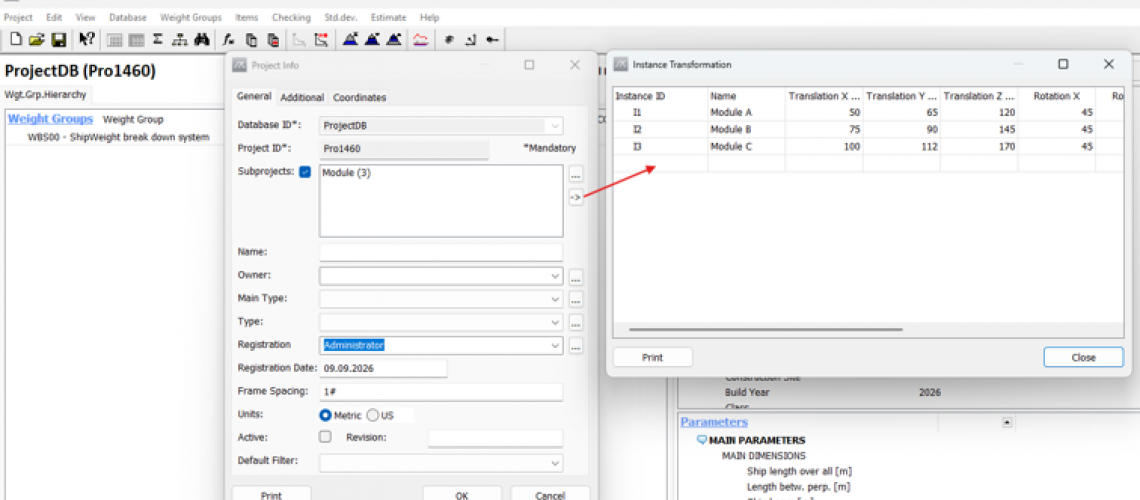
Task: Click the Type ellipsis button
Action: click(x=576, y=322)
